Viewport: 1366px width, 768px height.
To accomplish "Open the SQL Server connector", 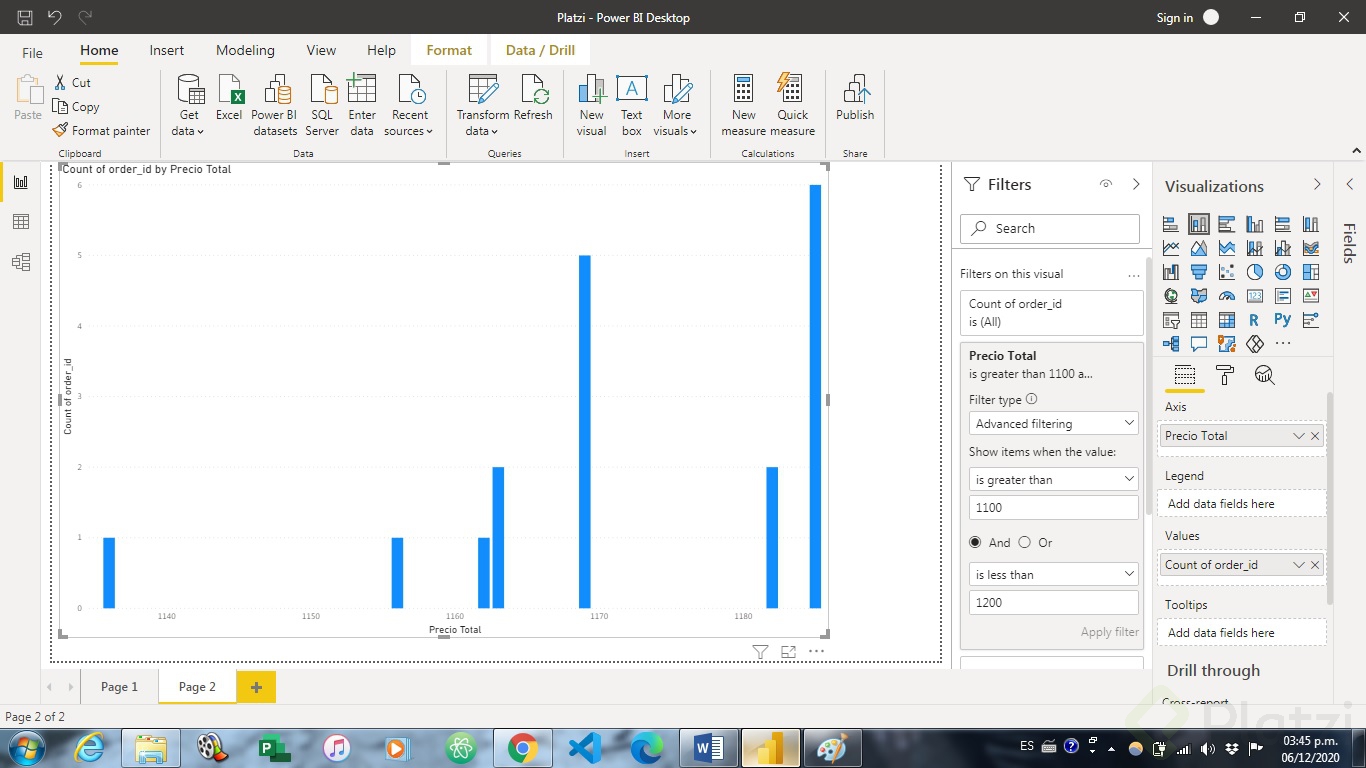I will 322,106.
